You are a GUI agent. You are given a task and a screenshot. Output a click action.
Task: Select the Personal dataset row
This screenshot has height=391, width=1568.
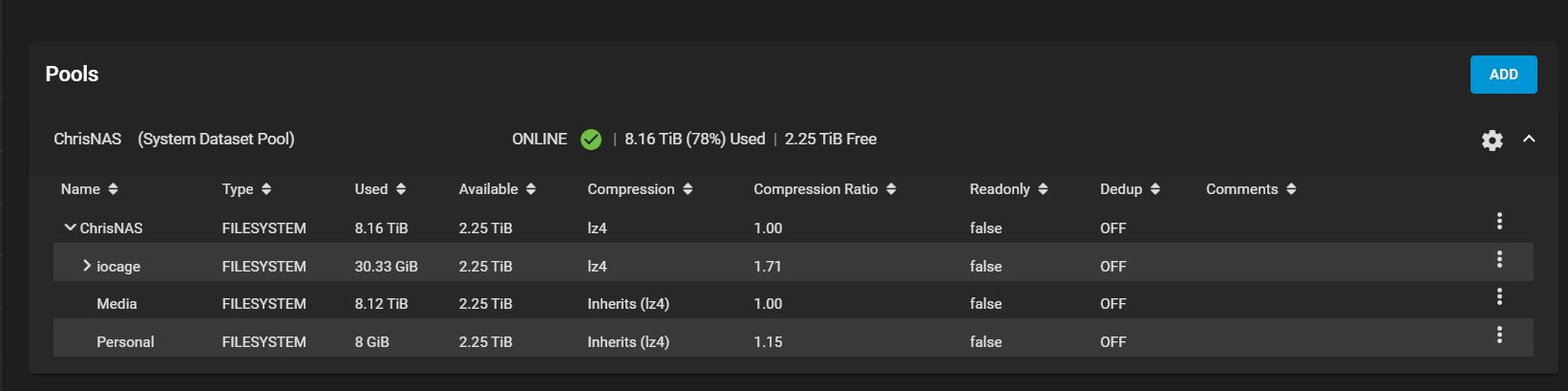click(794, 341)
